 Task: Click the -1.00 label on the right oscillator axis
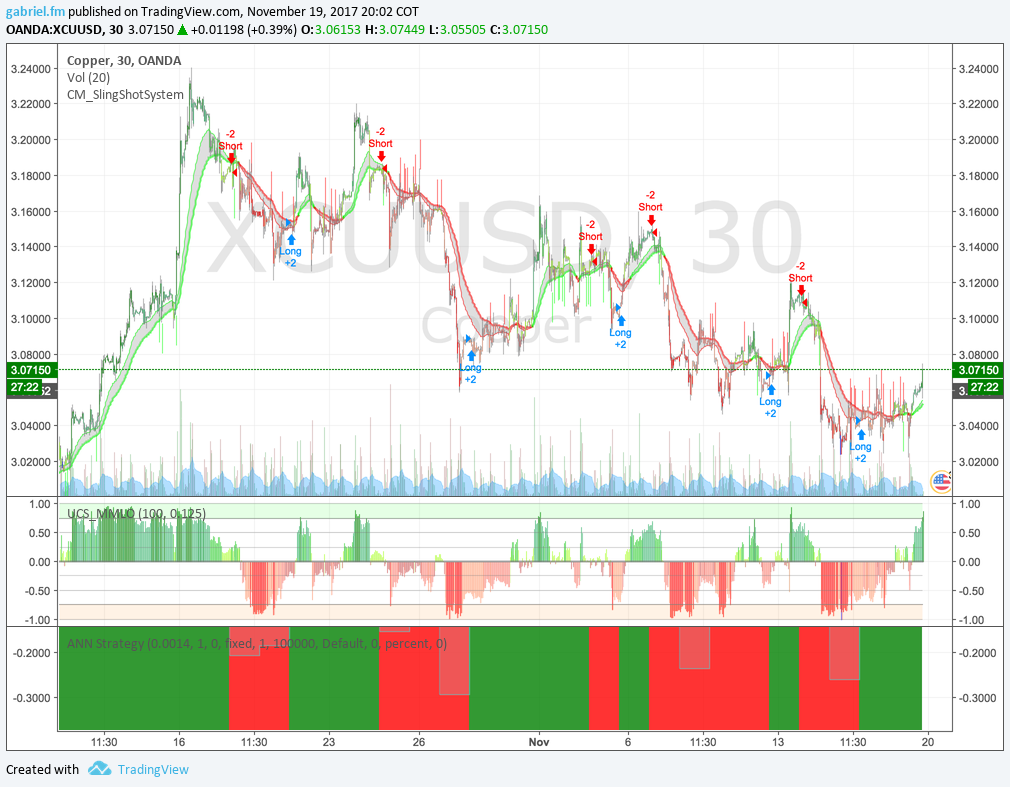tap(971, 620)
